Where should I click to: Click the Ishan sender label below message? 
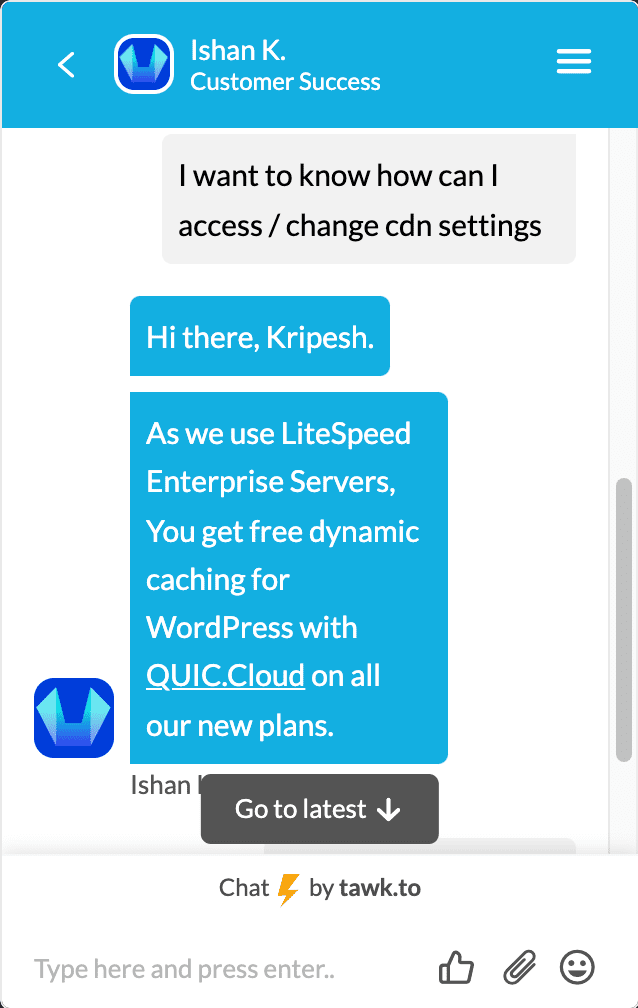tap(160, 786)
